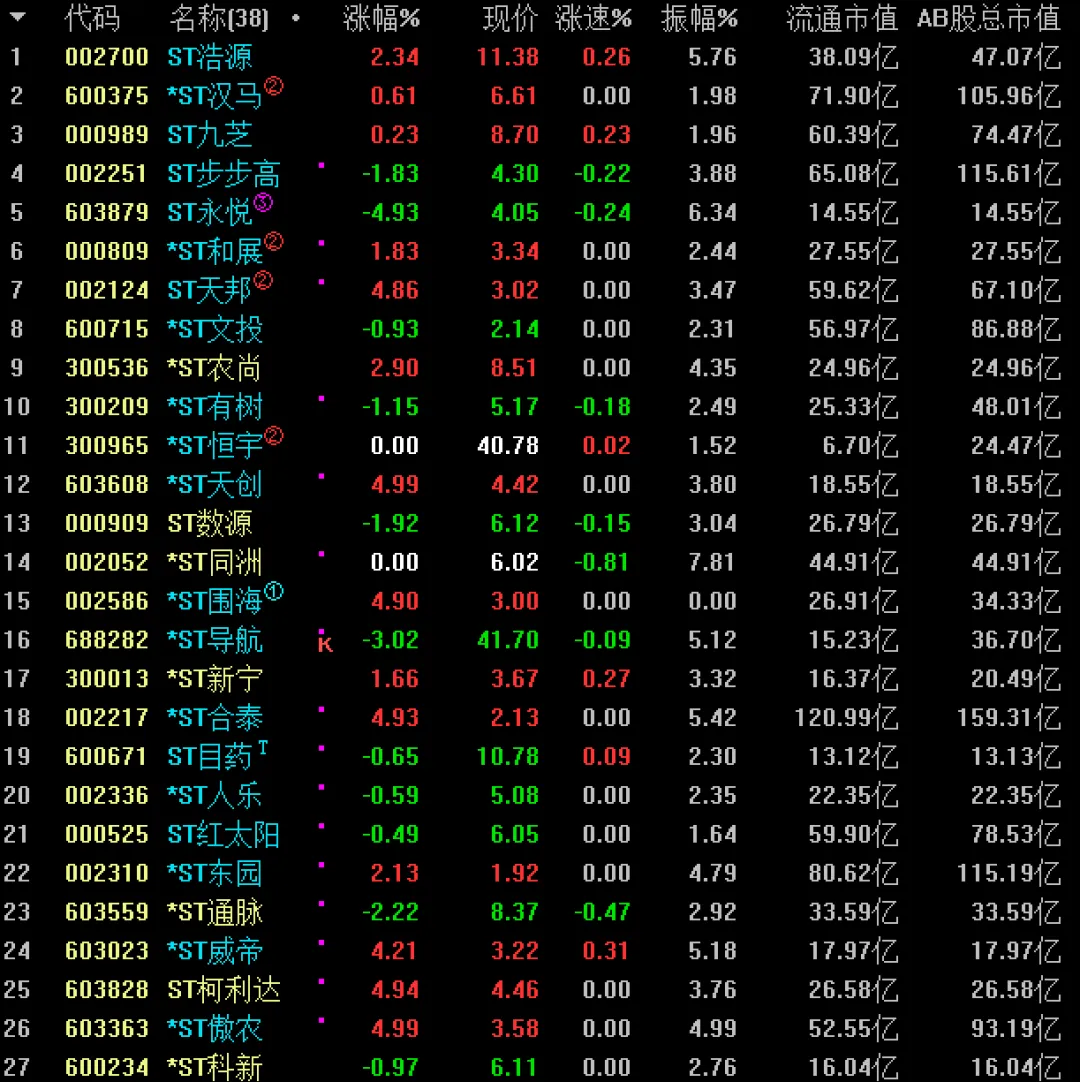Click the magenta dot marker in ST柯利达 row
This screenshot has width=1080, height=1082.
coord(321,981)
